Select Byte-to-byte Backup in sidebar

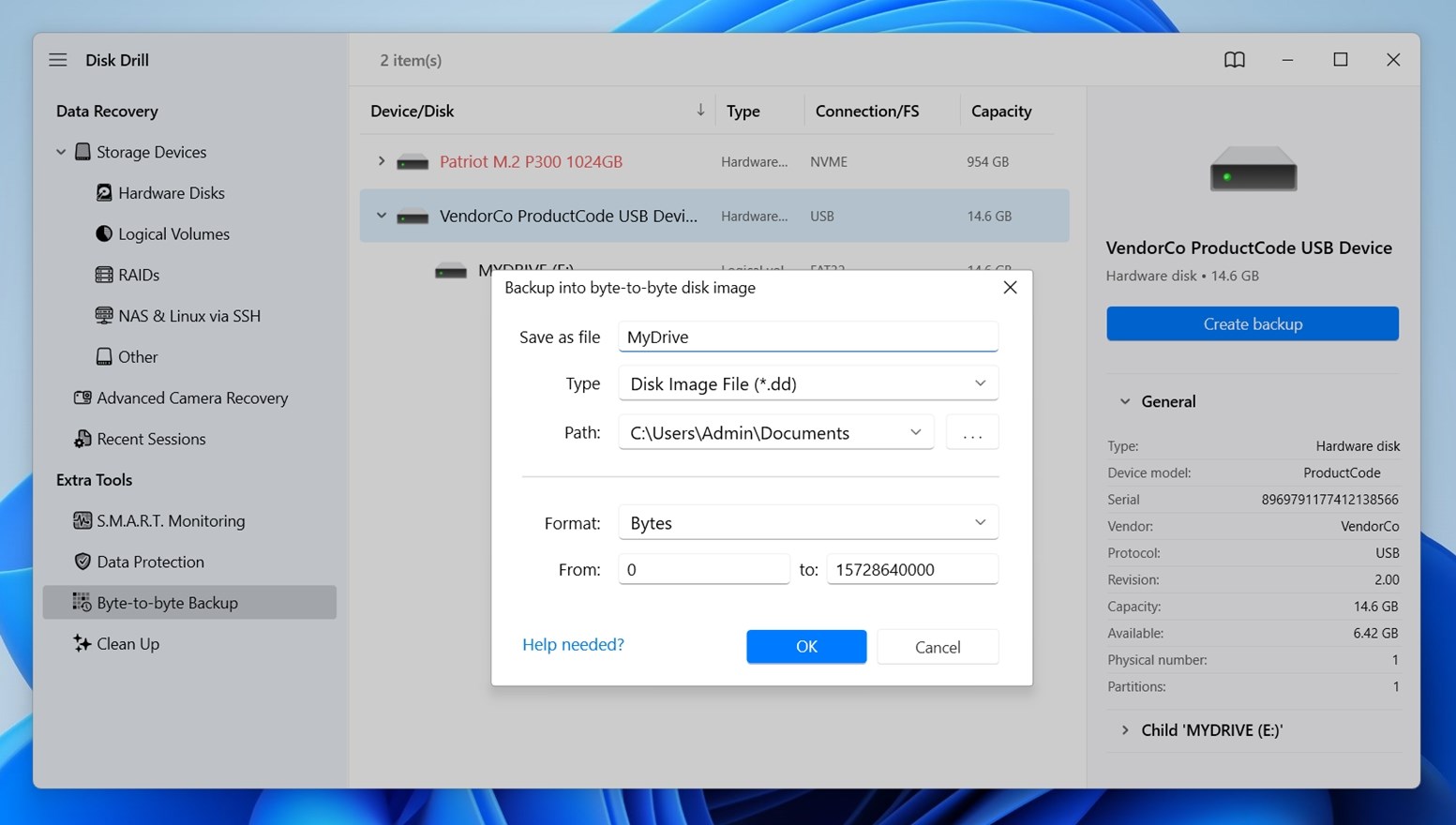189,603
